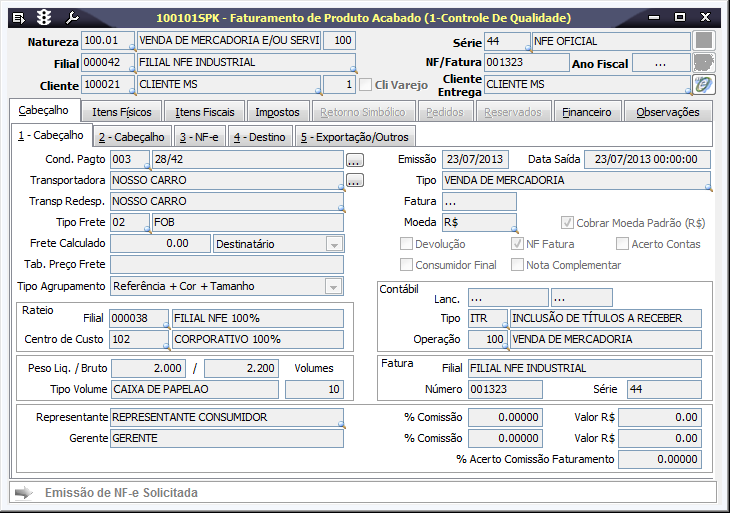730x513 pixels.
Task: Switch to the Itens Físicos tab
Action: point(122,112)
